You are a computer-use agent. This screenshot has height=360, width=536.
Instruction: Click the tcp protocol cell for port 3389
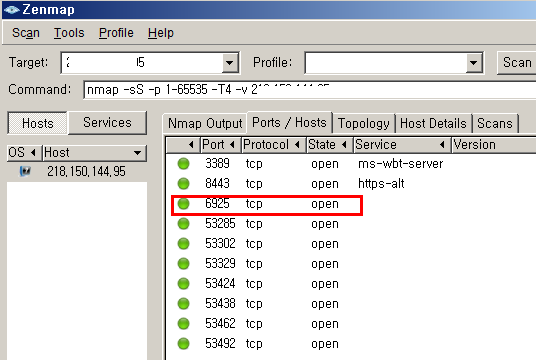(x=254, y=164)
